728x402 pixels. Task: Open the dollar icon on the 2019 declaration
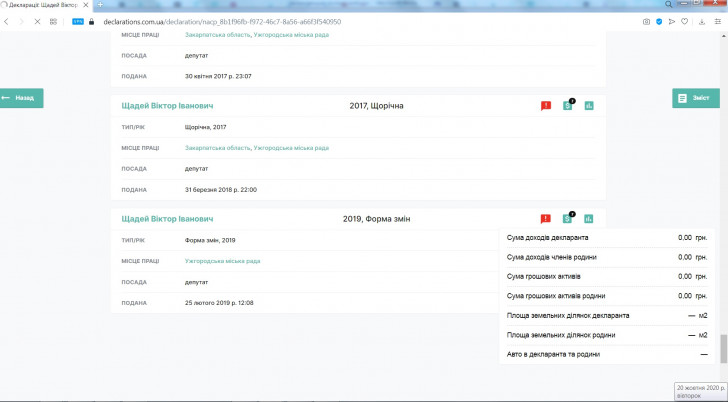(567, 219)
